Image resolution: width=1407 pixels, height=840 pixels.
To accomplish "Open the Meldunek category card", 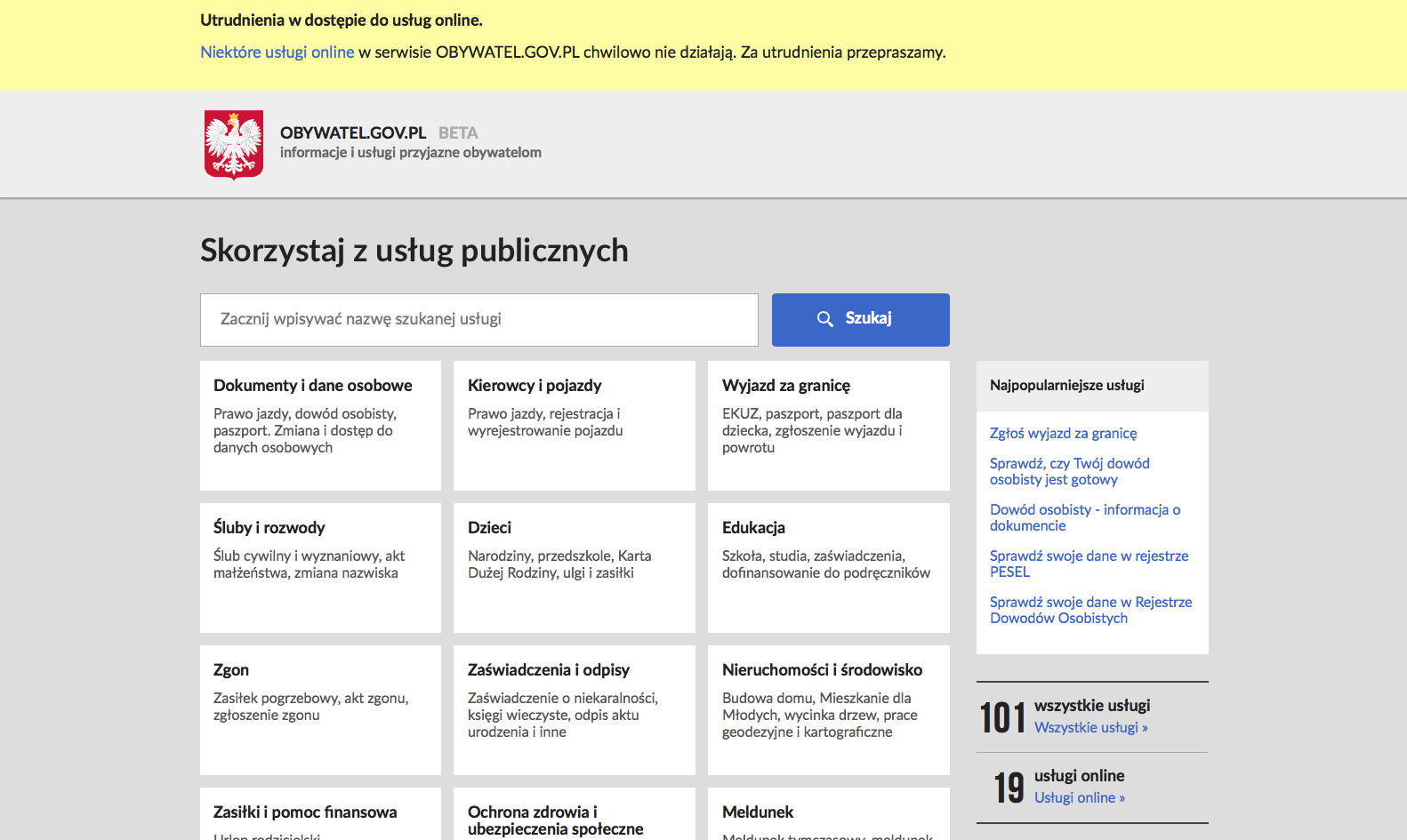I will tap(829, 814).
